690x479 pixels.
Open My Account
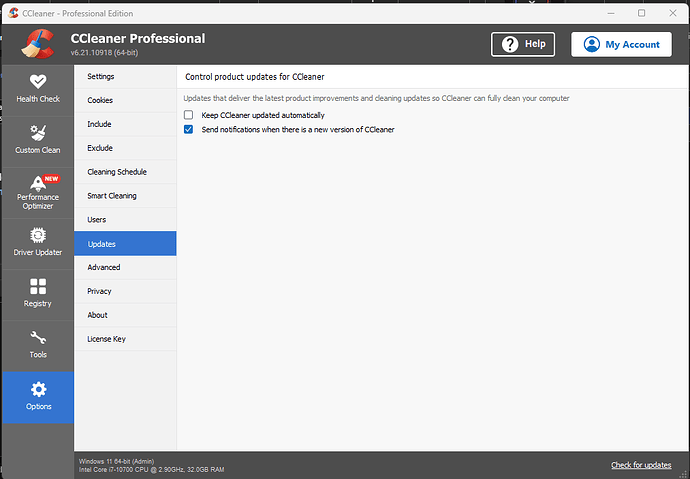(x=621, y=44)
